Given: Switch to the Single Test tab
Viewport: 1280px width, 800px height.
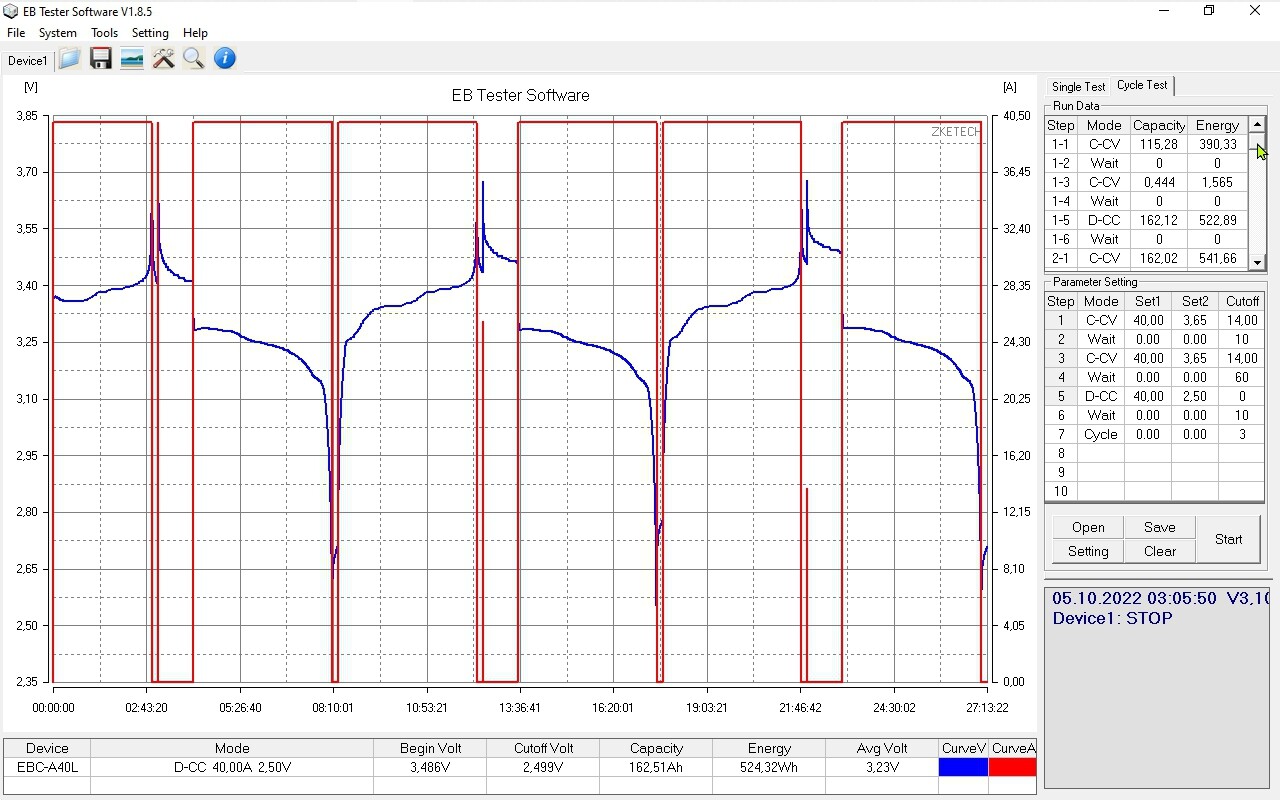Looking at the screenshot, I should pos(1078,87).
